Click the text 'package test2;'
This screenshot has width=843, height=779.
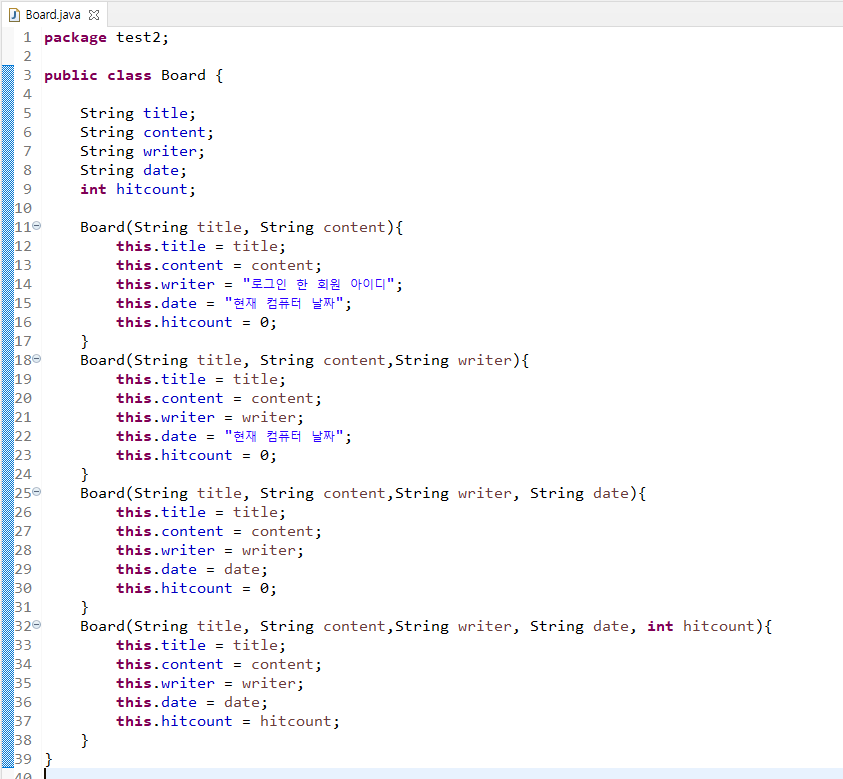[106, 38]
